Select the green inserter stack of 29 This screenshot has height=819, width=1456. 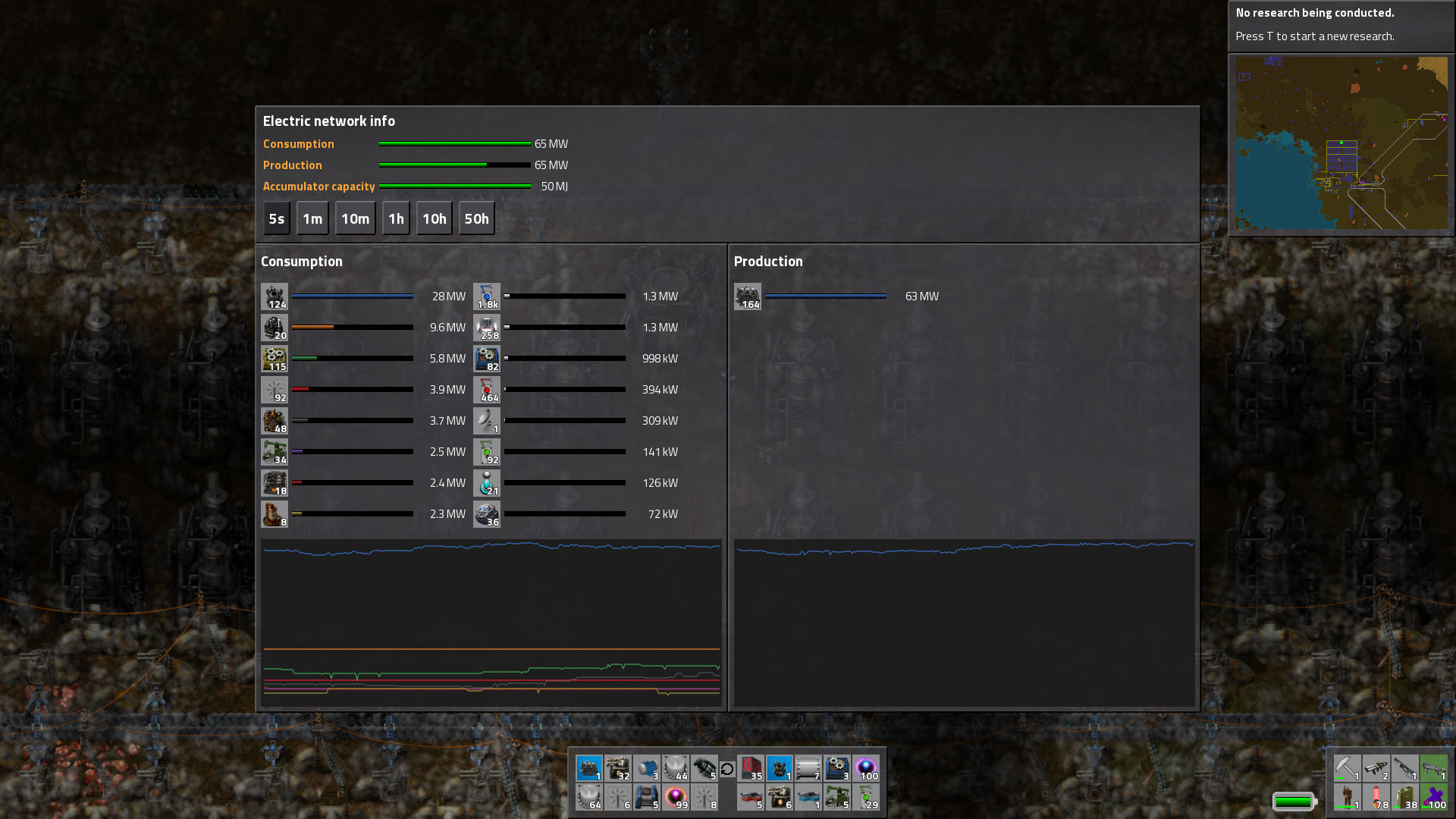coord(866,797)
